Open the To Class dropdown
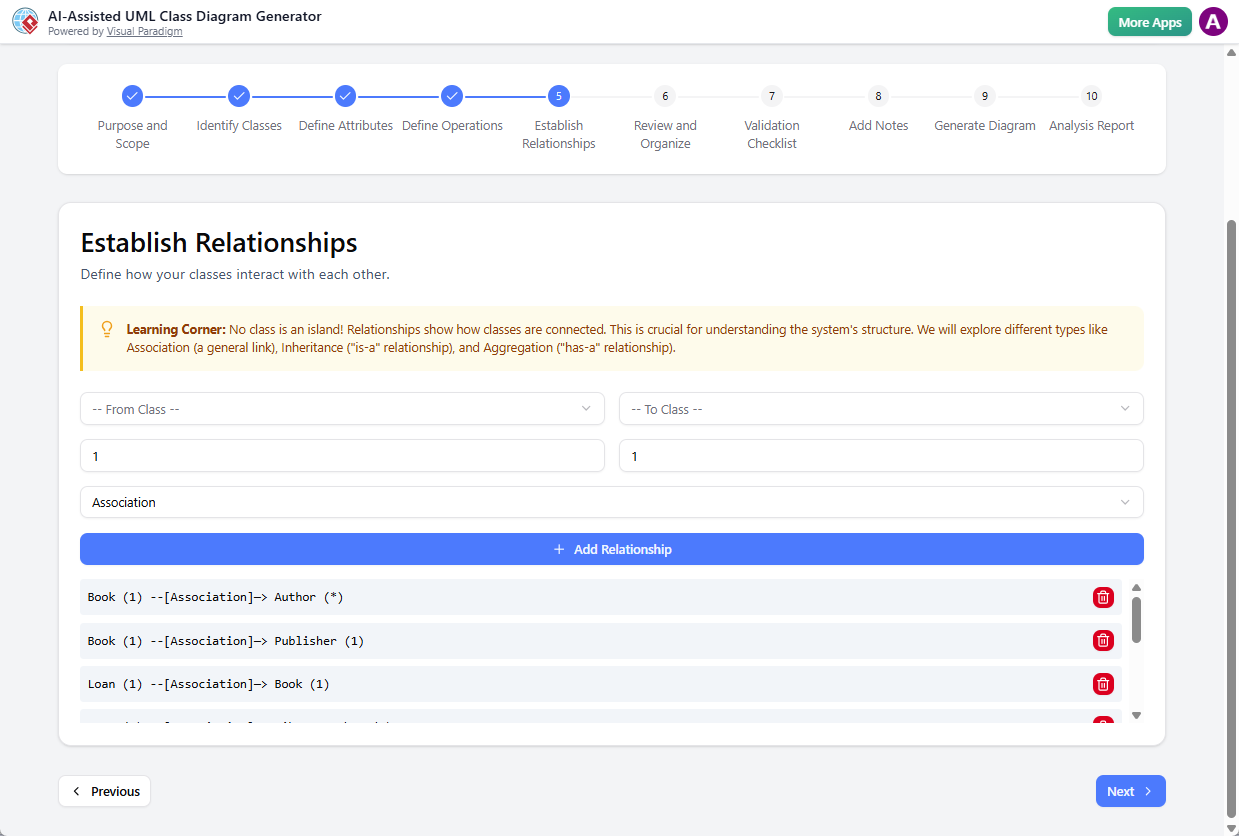Image resolution: width=1239 pixels, height=836 pixels. 881,409
